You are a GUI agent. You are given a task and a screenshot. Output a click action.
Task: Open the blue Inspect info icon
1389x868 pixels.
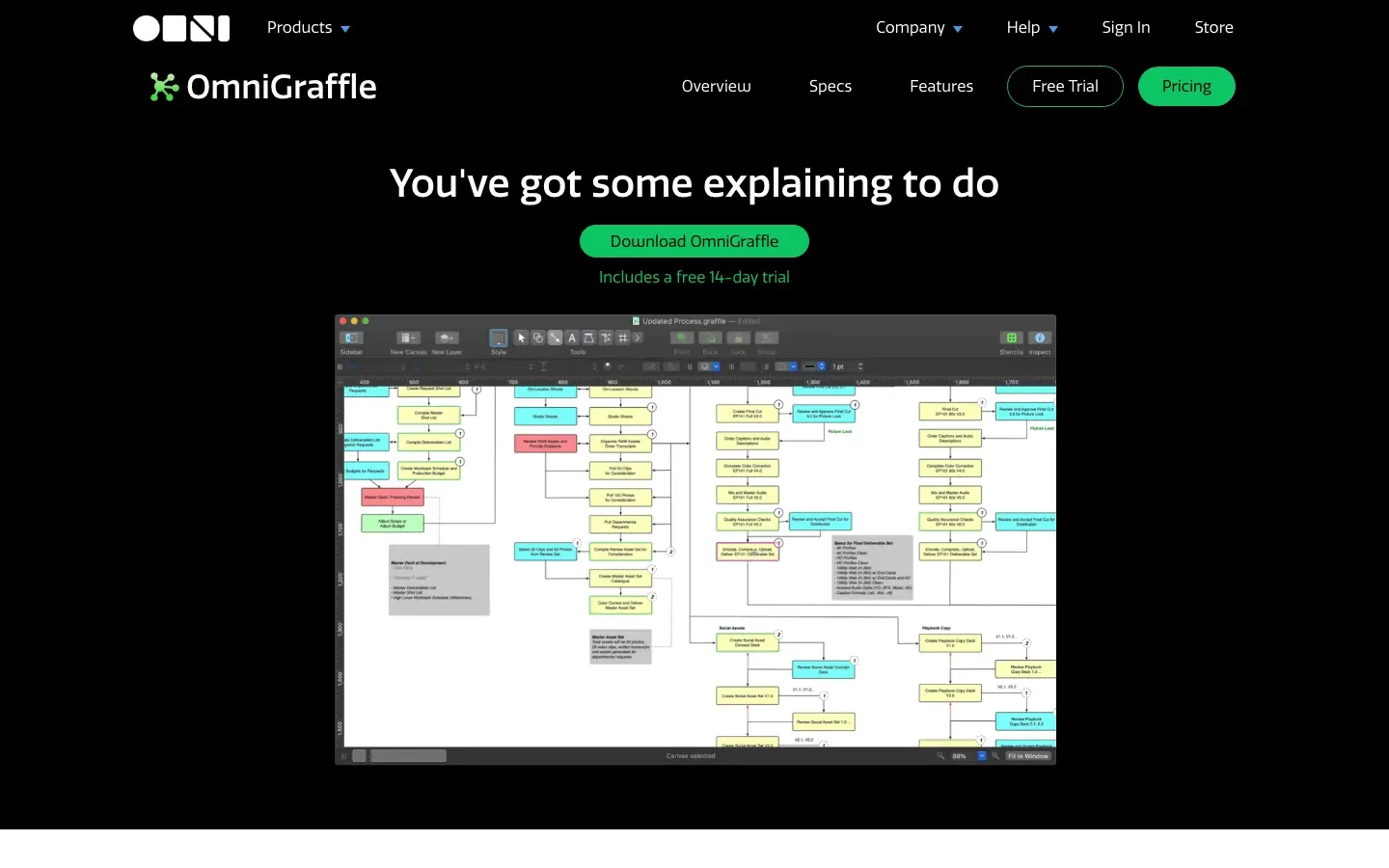click(1040, 338)
